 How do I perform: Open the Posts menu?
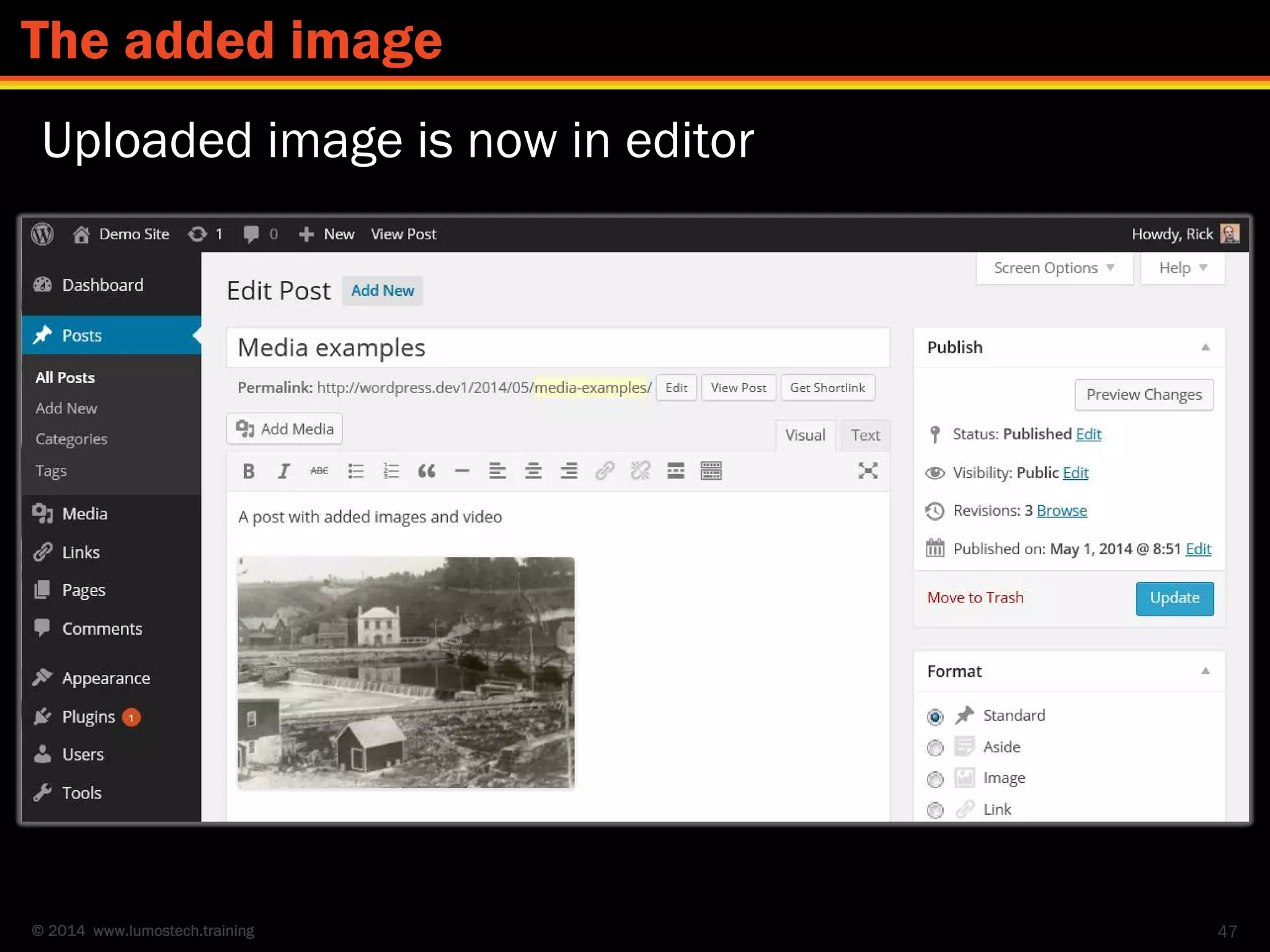(x=112, y=335)
